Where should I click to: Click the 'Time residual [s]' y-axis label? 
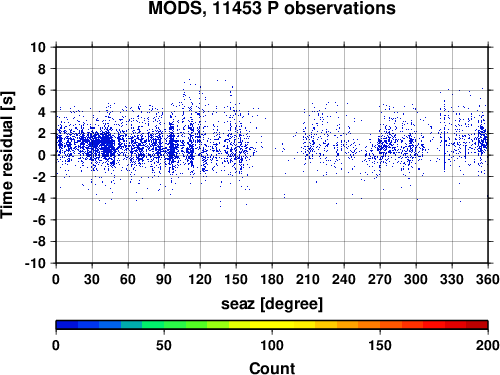pyautogui.click(x=7, y=155)
